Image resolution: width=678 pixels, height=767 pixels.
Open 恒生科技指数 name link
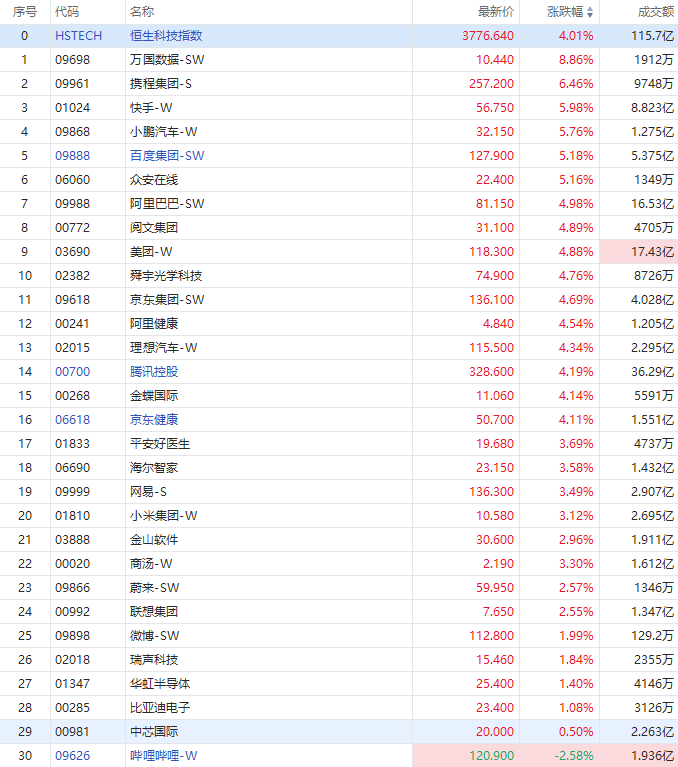[166, 36]
